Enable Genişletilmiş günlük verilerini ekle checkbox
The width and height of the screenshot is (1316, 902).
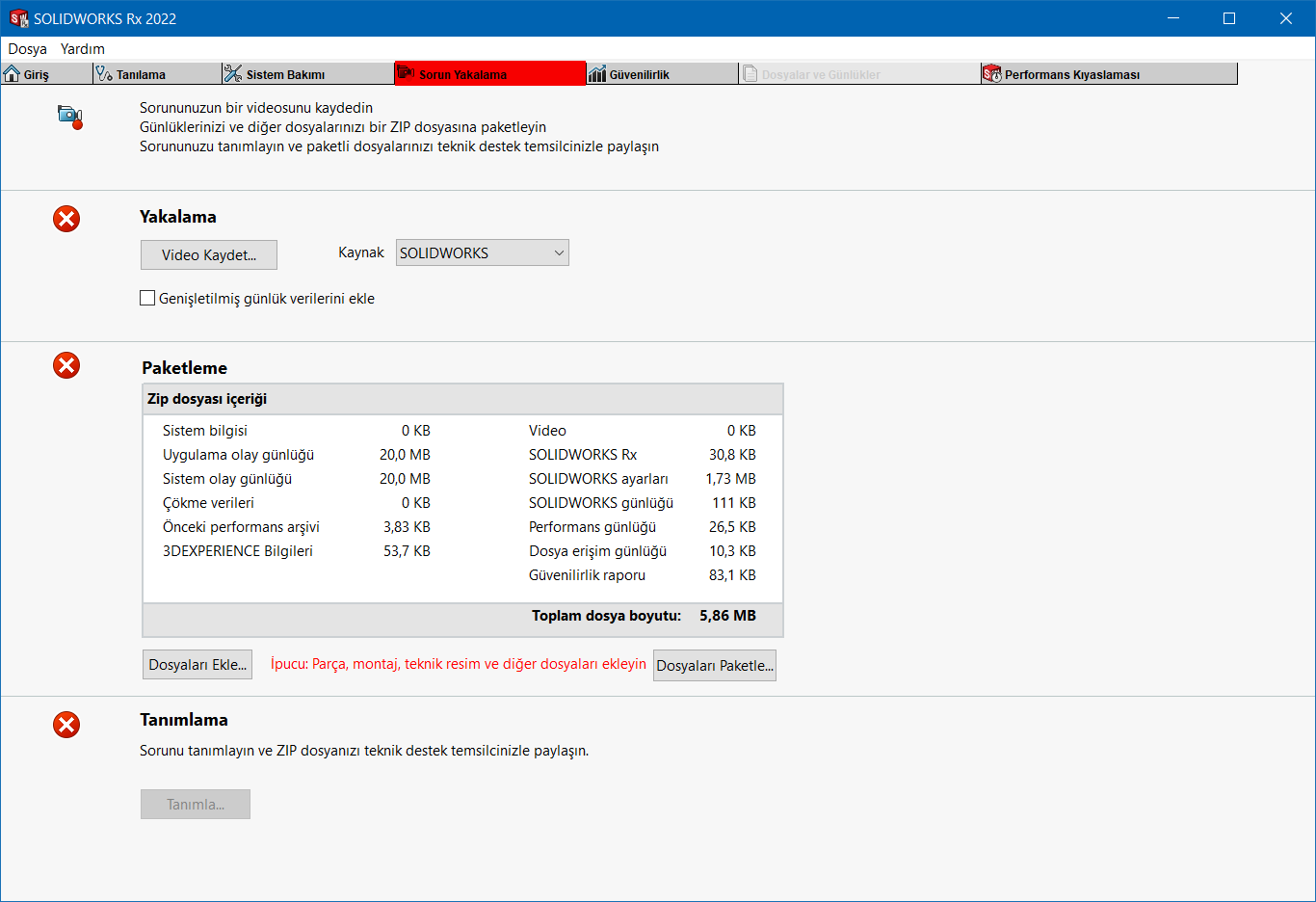[x=147, y=298]
